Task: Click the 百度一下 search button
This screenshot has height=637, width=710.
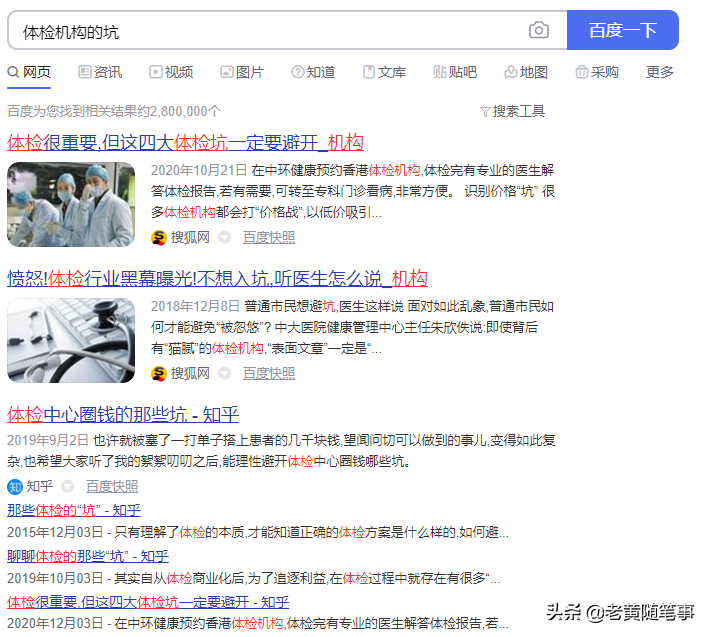Action: tap(623, 30)
